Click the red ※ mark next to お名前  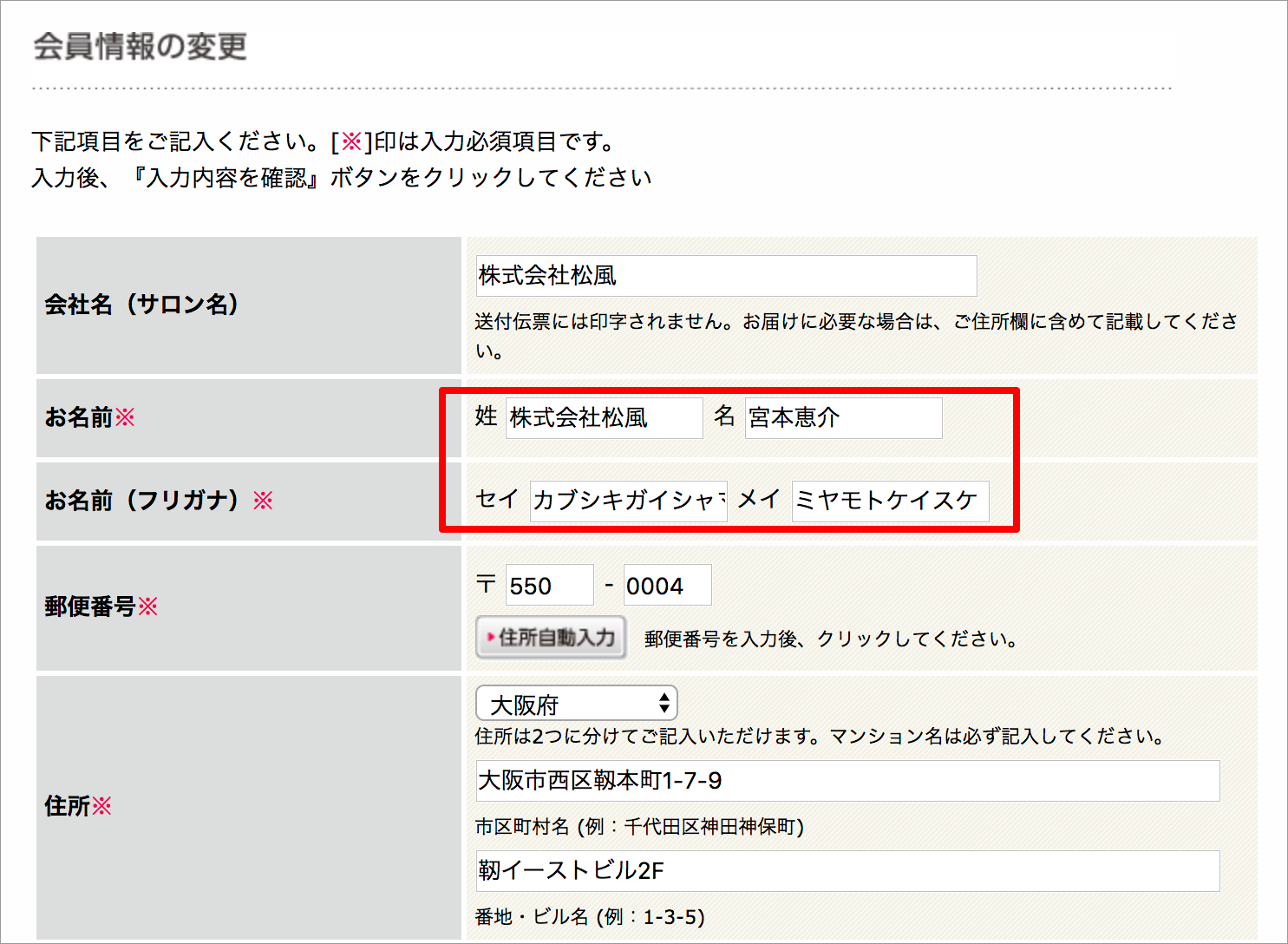[125, 417]
